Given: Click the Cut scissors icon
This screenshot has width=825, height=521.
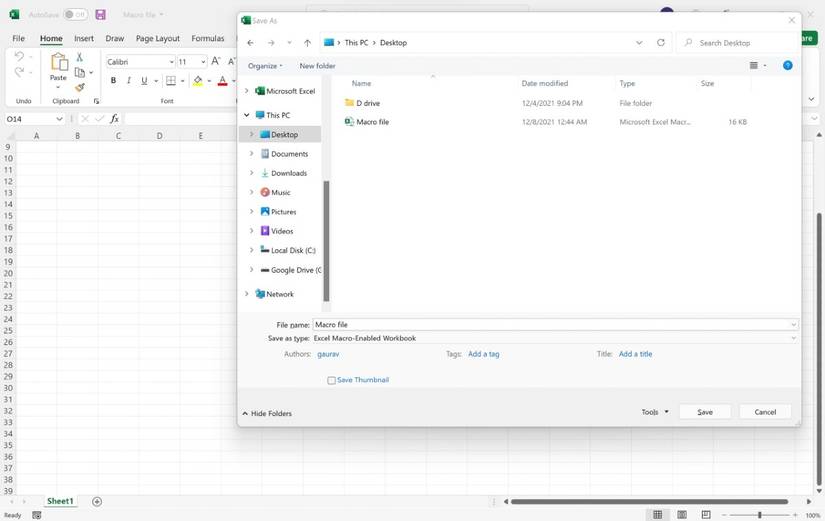Looking at the screenshot, I should 80,57.
